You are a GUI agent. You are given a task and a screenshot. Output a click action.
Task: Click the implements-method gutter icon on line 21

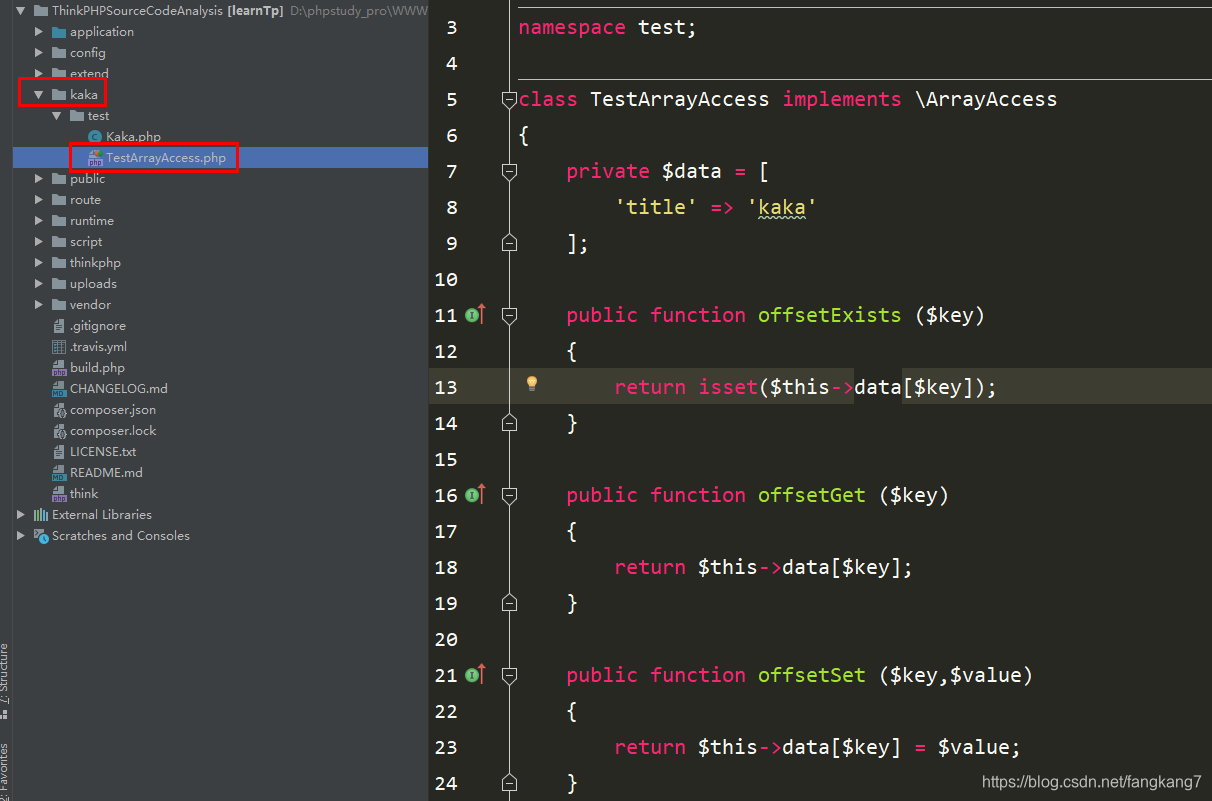click(x=475, y=675)
